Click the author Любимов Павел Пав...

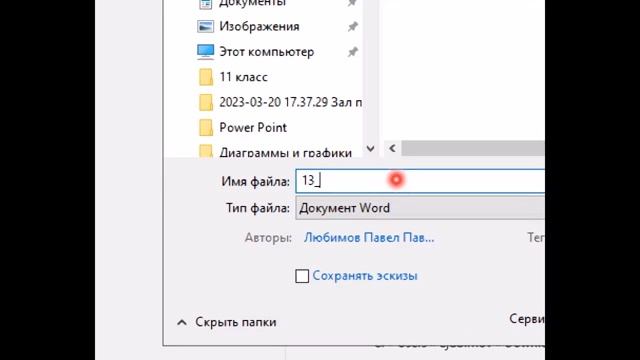[369, 238]
